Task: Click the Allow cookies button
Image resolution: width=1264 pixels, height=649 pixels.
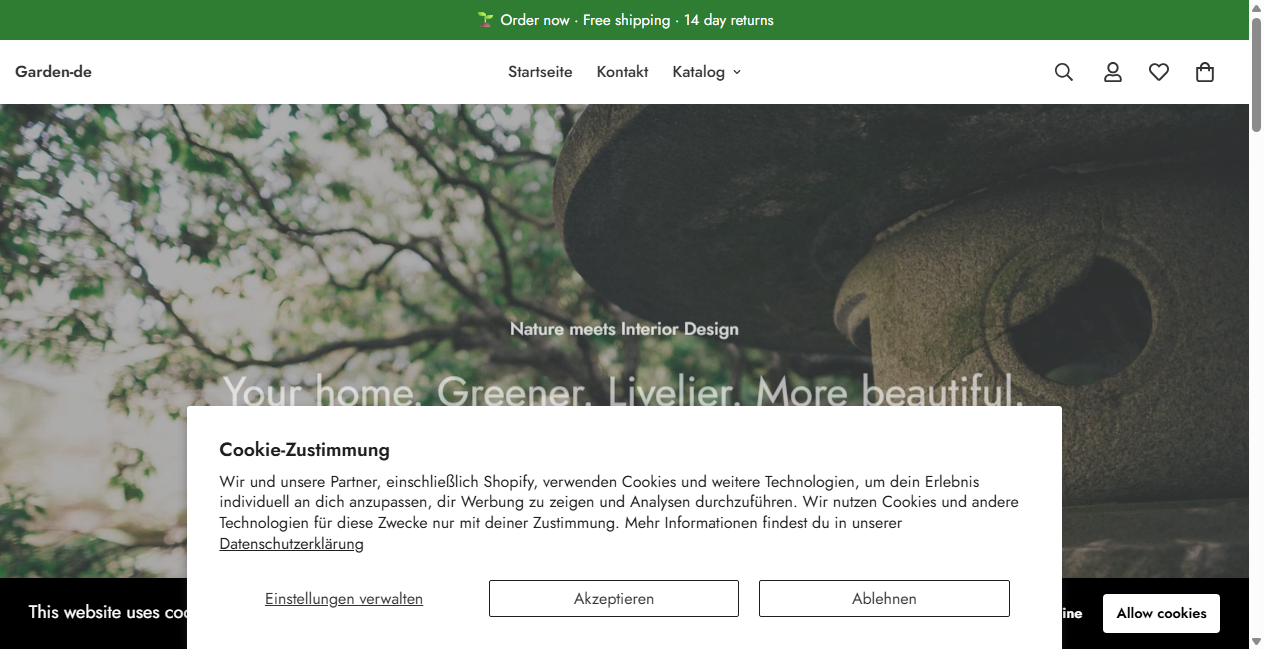Action: (1161, 613)
